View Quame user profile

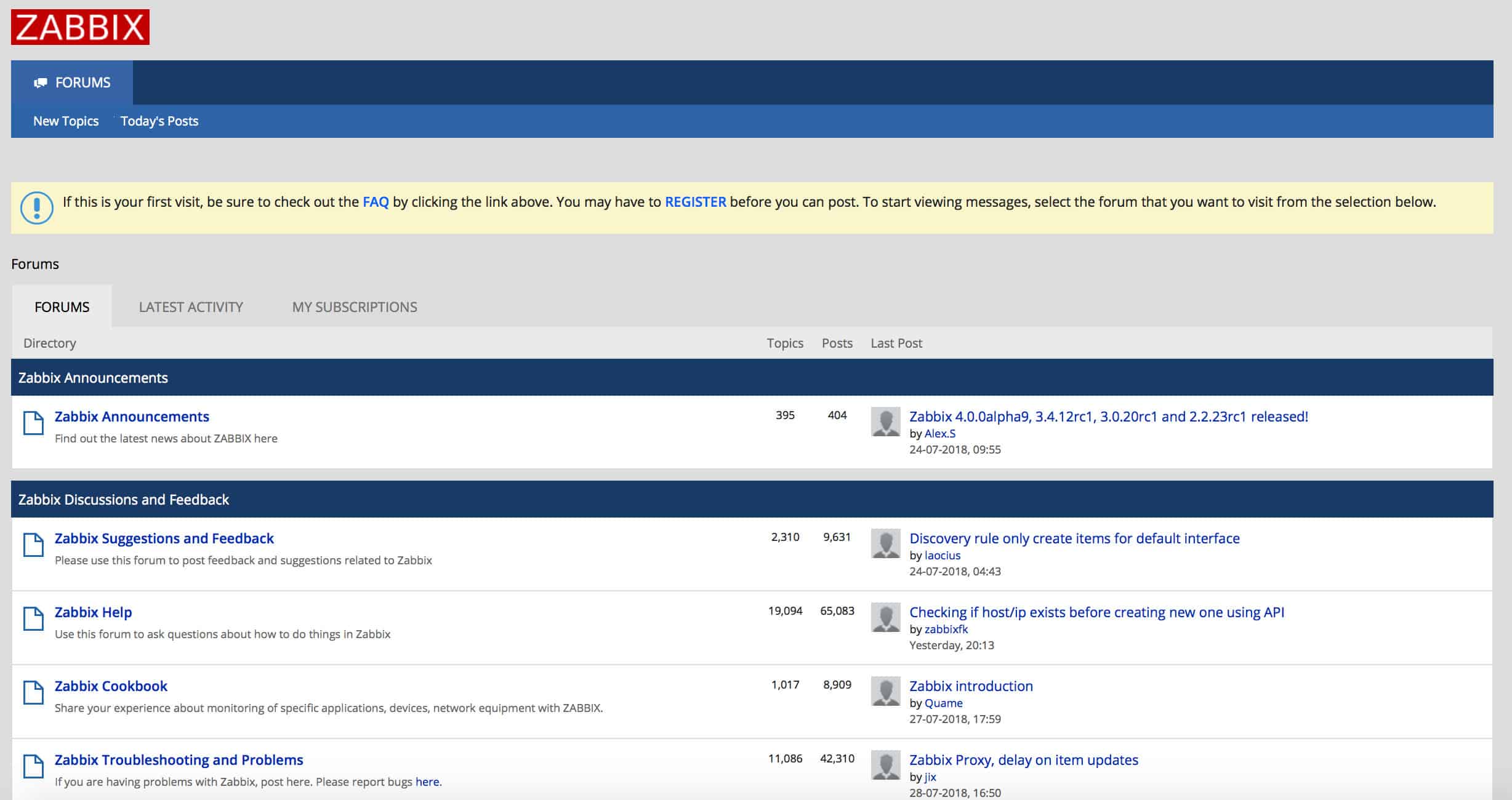(944, 703)
